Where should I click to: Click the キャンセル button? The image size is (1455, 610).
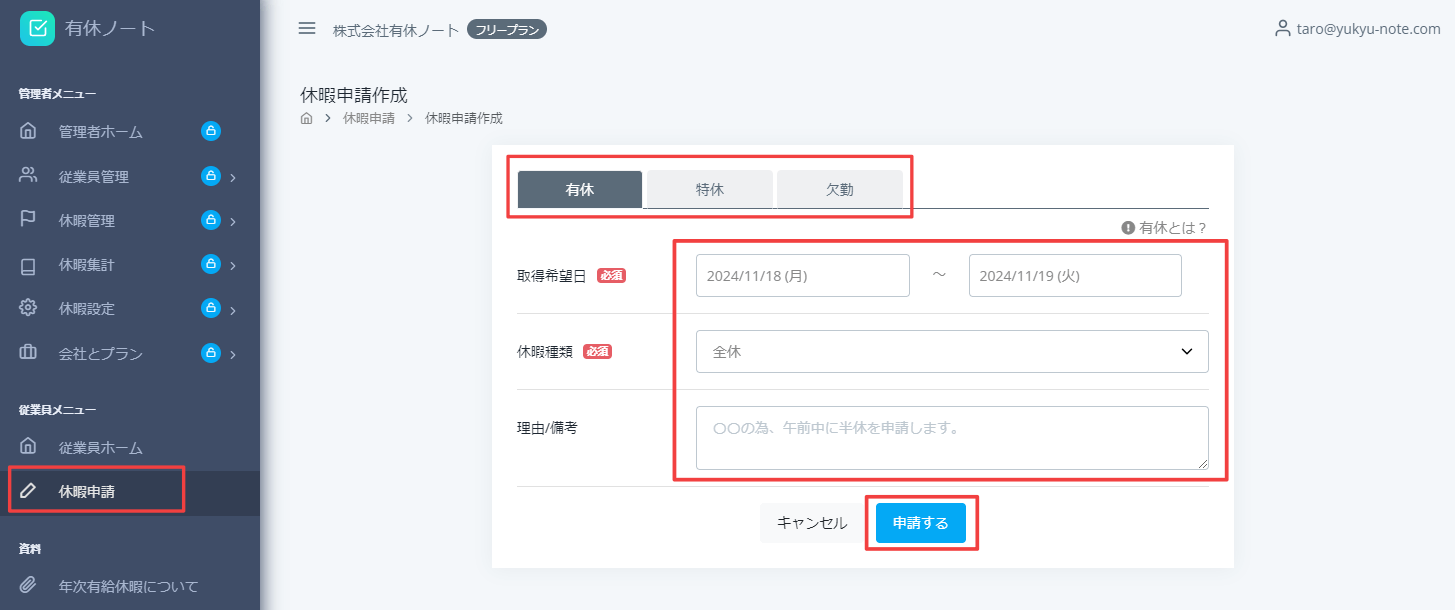812,523
